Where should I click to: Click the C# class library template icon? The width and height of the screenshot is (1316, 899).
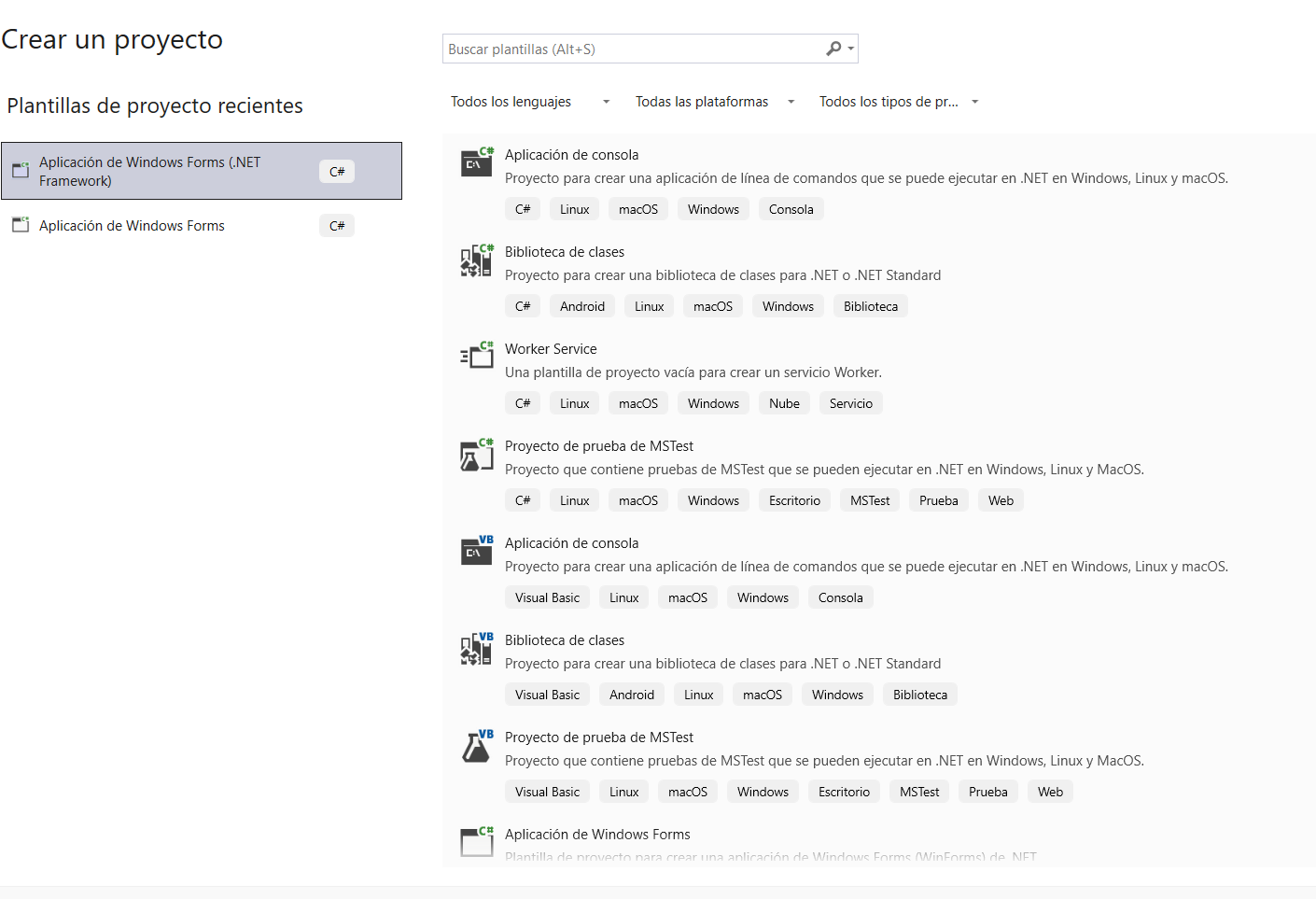click(x=477, y=260)
